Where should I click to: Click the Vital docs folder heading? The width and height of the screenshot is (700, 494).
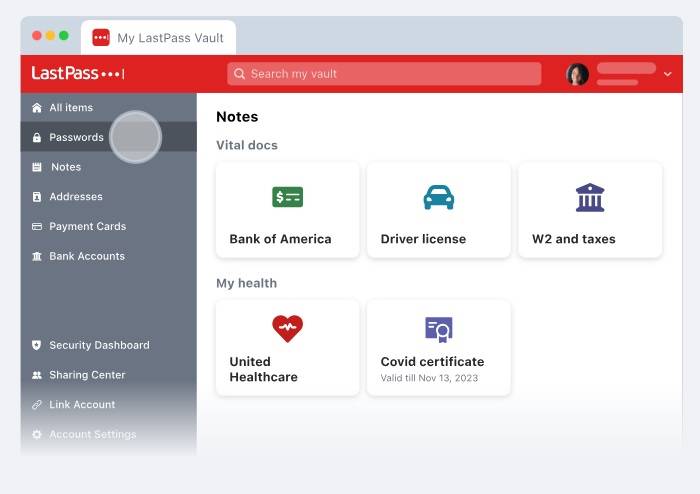[247, 145]
